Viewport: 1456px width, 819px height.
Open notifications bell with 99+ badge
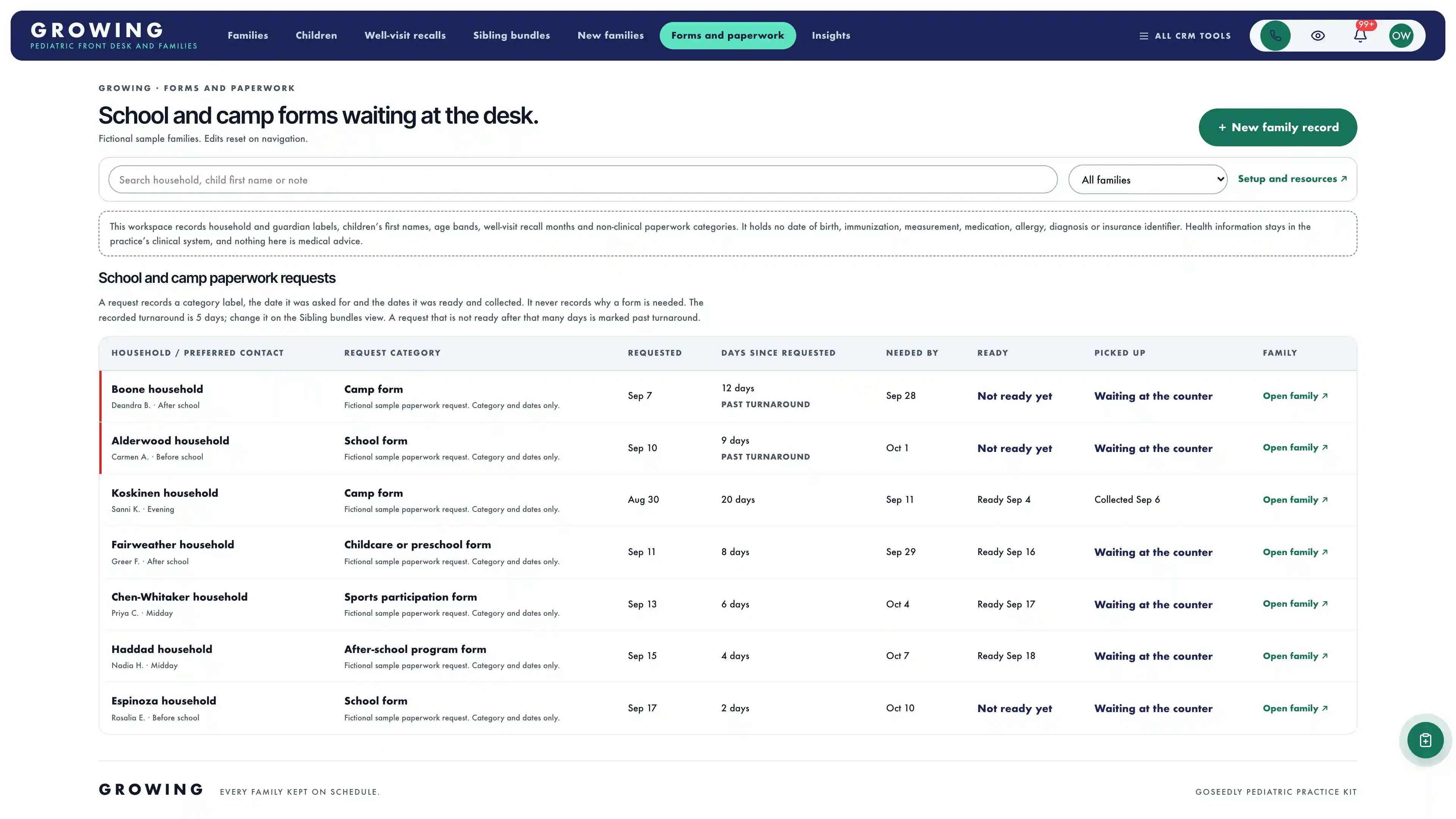(1360, 36)
